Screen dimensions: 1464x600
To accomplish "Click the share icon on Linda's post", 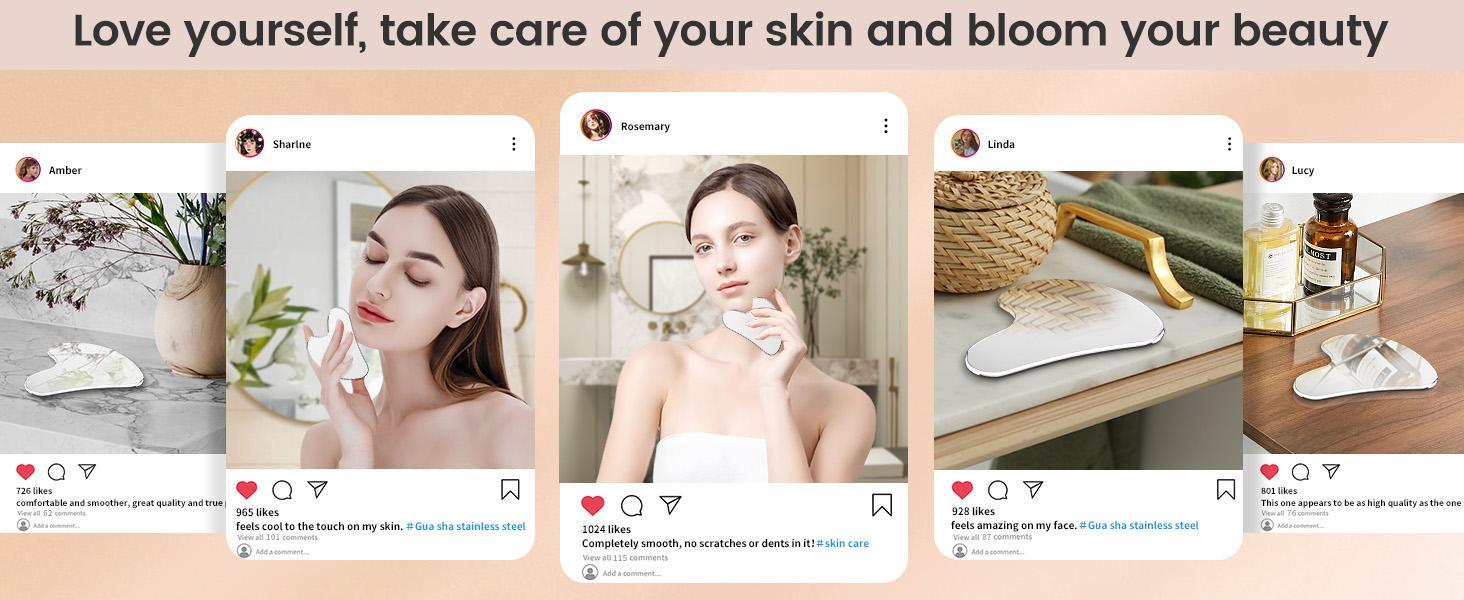I will pos(1033,489).
